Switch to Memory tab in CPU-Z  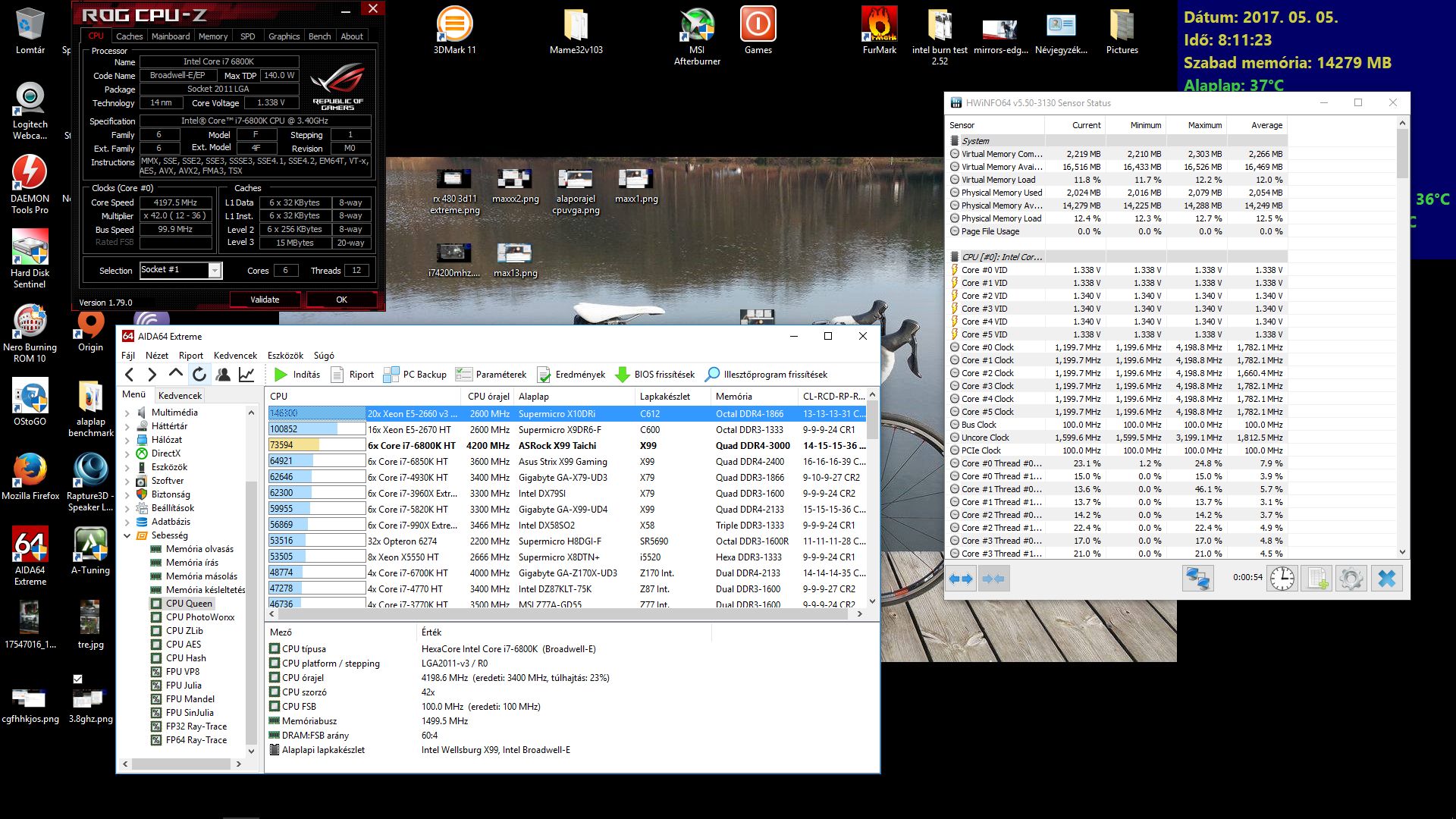(213, 36)
